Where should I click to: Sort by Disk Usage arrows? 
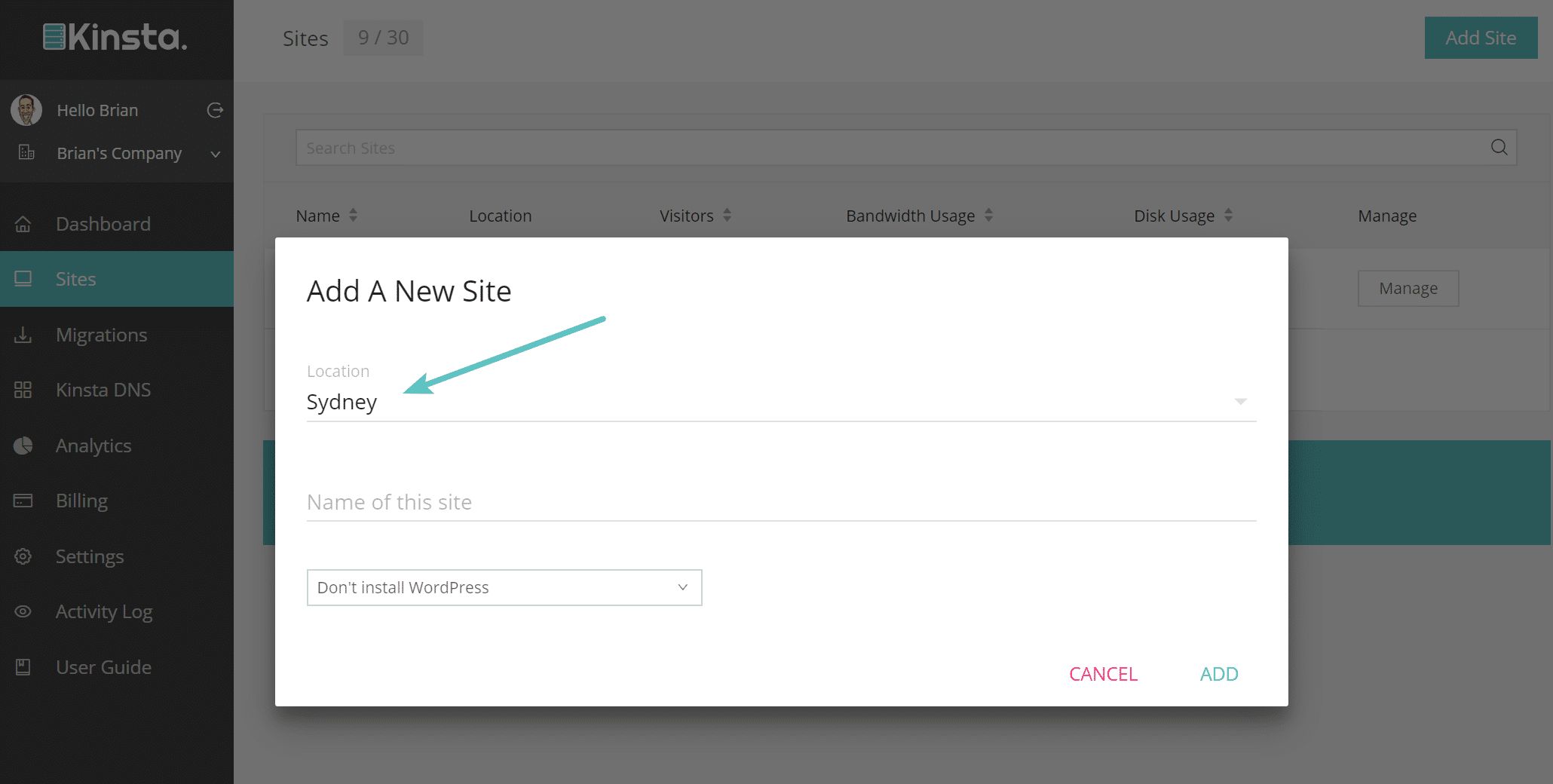pos(1228,216)
